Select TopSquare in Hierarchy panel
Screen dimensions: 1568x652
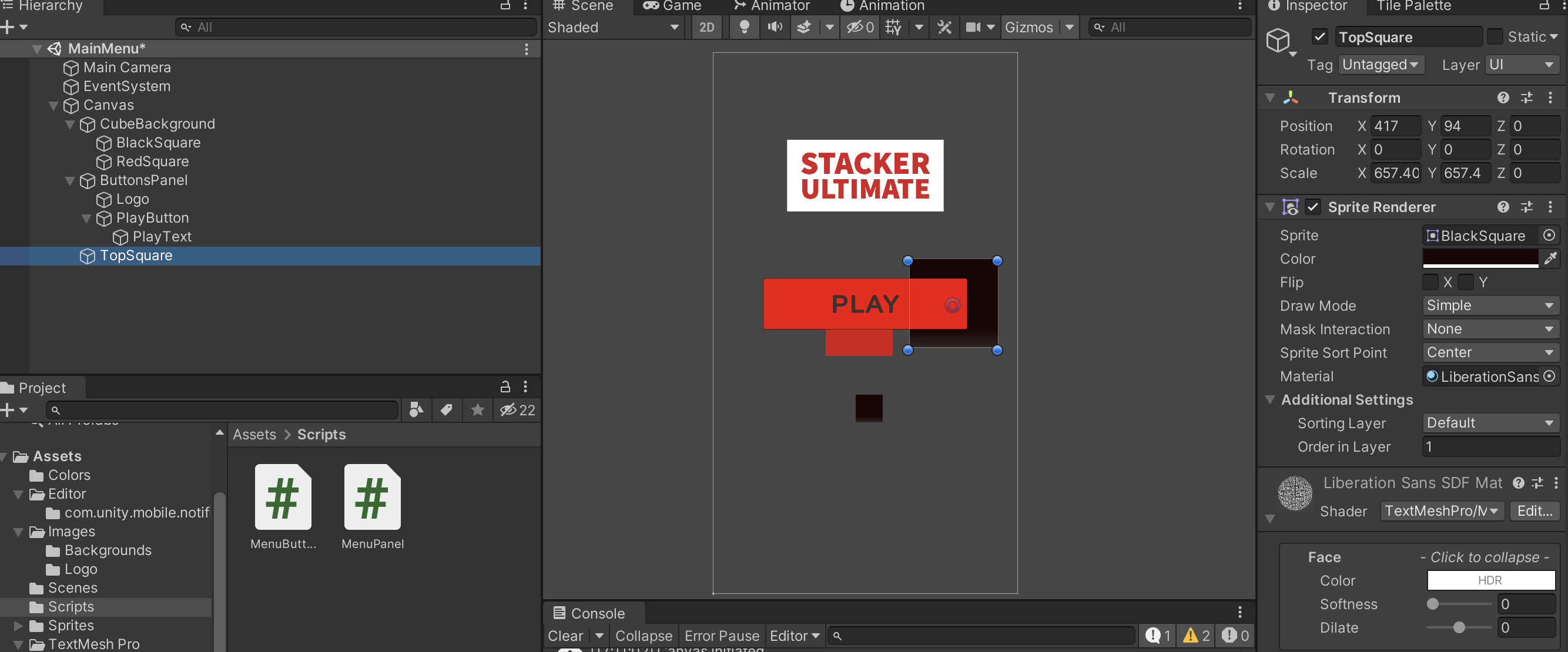(135, 255)
